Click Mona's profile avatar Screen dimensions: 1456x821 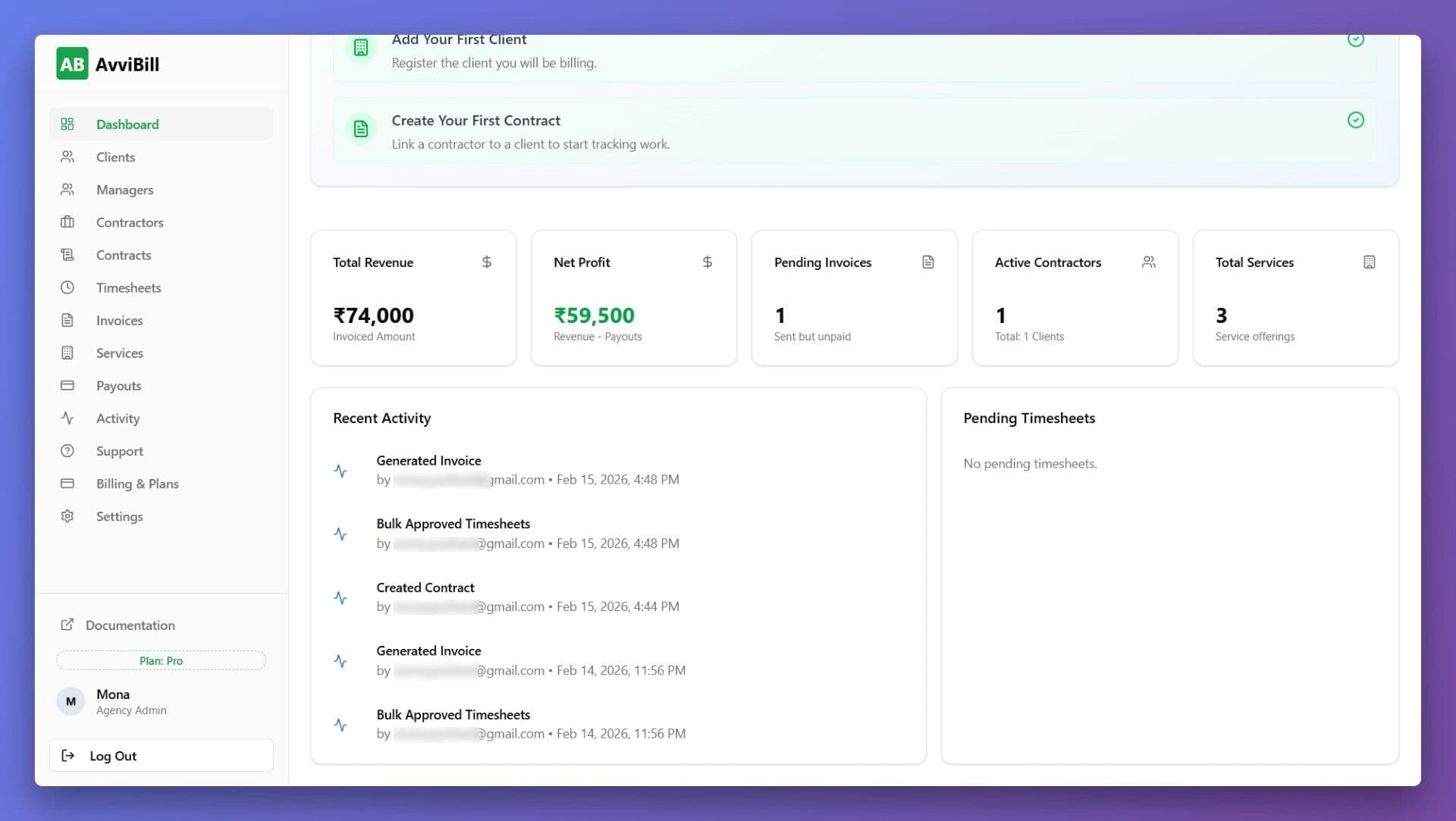point(71,701)
